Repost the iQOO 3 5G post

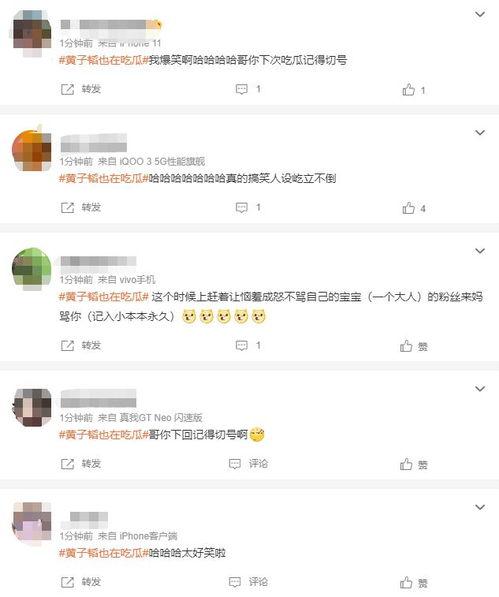click(67, 208)
